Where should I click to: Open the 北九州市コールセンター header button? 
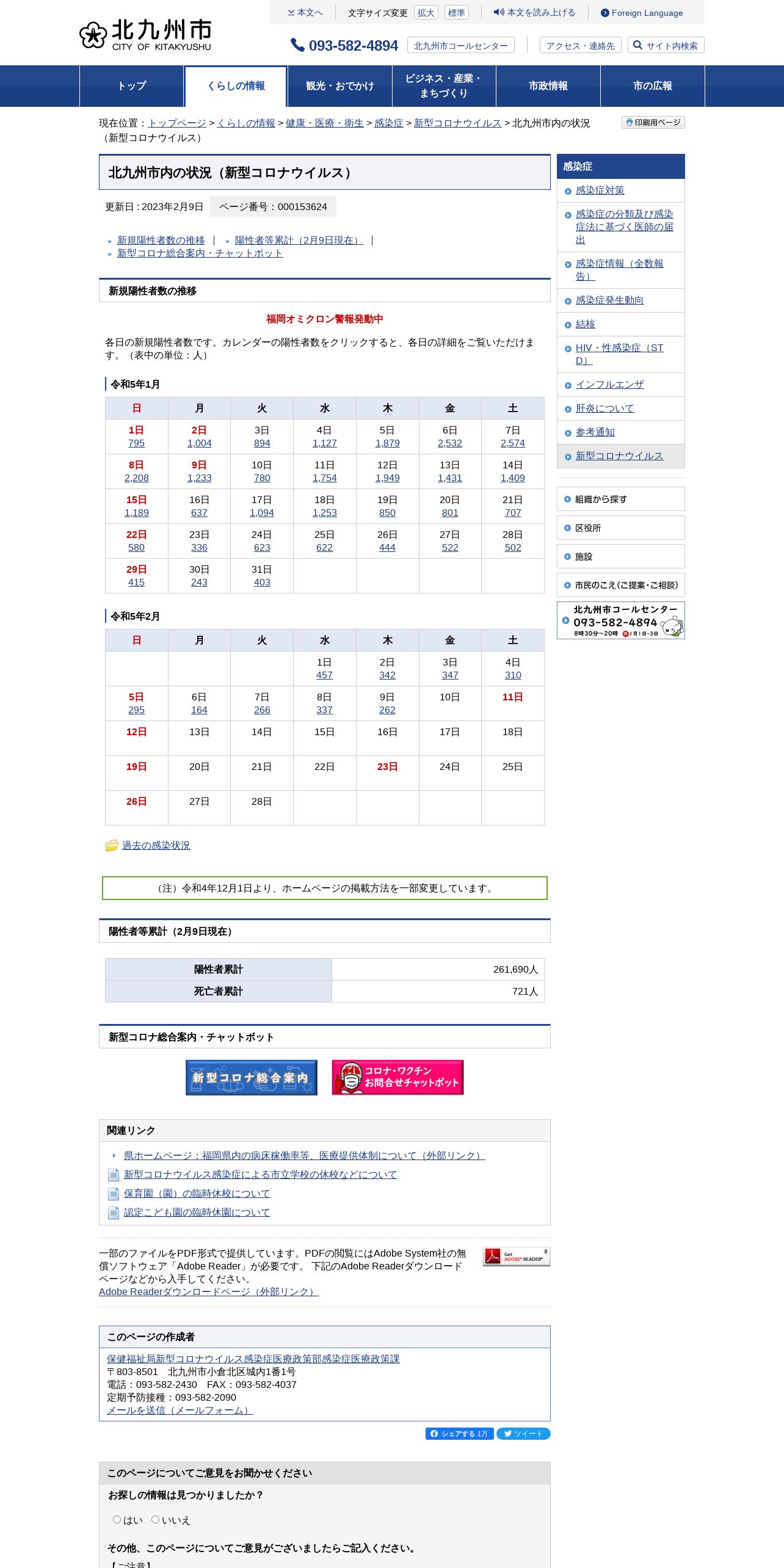pyautogui.click(x=461, y=45)
